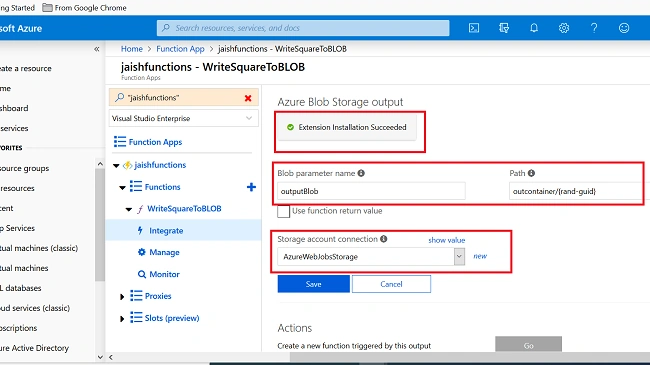
Task: Click the search magnifier in filter box
Action: click(119, 97)
